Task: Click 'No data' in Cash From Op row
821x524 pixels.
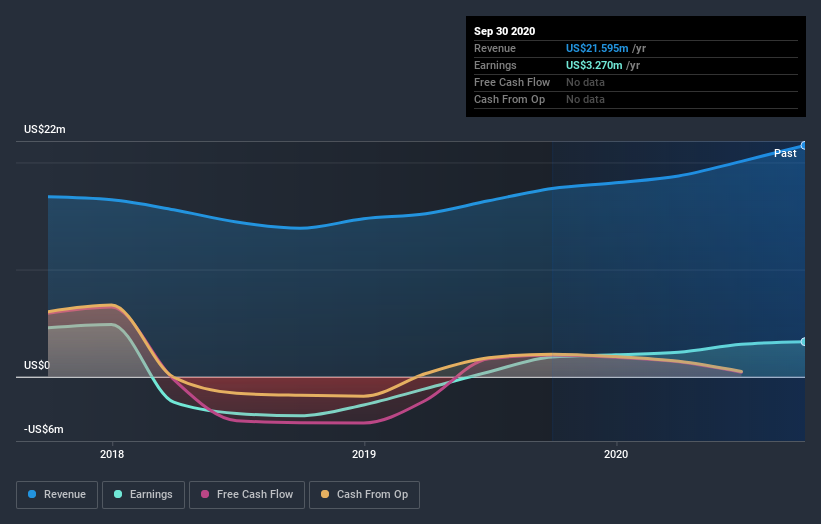Action: (585, 99)
